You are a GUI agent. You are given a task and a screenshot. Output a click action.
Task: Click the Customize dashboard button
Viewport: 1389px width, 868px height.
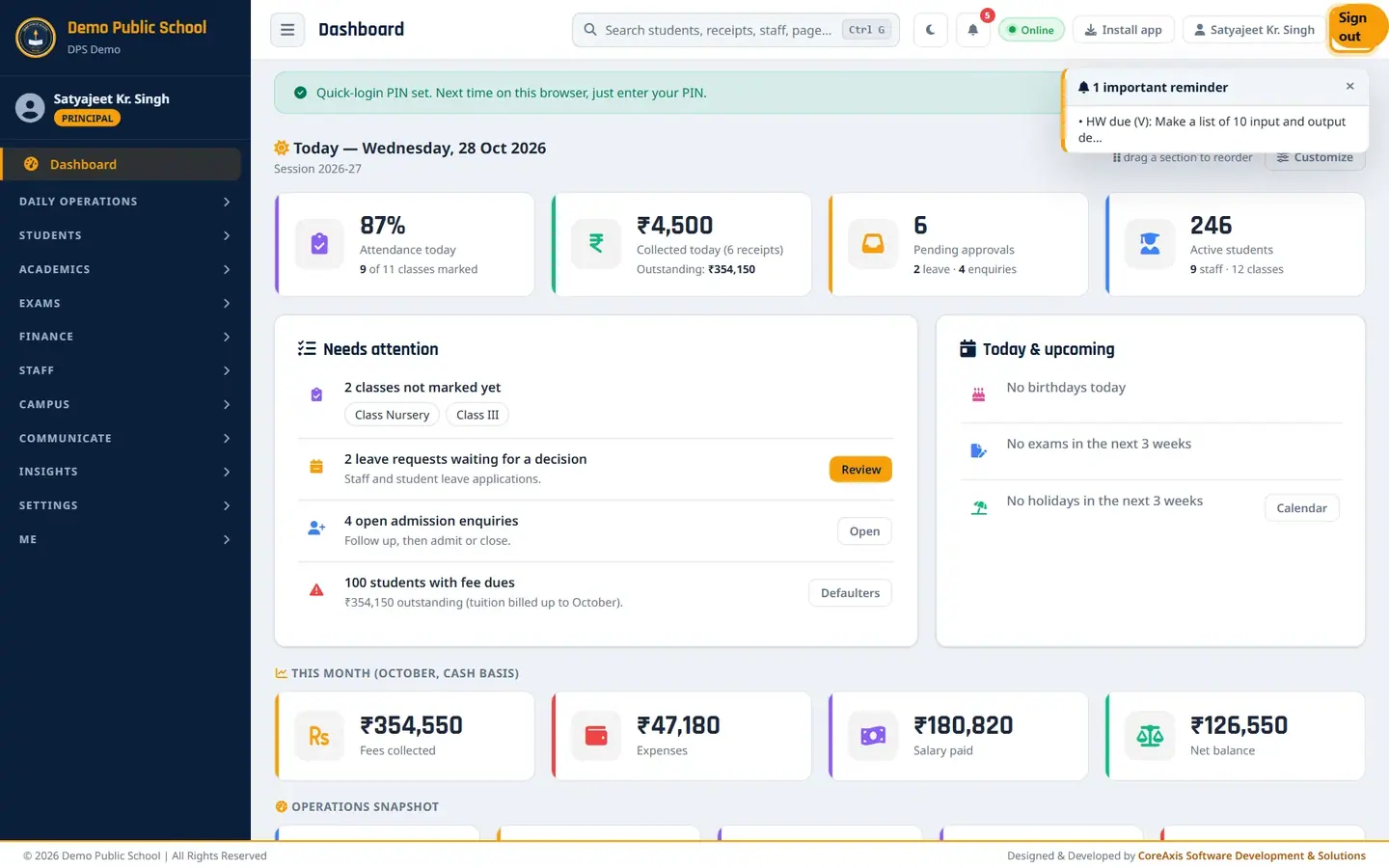point(1315,158)
